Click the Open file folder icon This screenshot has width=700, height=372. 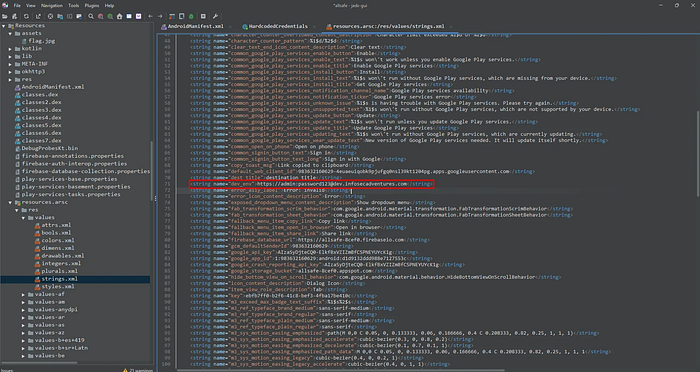coord(5,17)
